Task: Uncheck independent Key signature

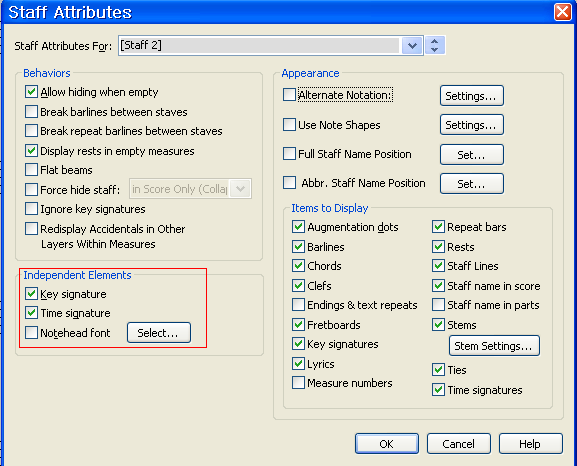Action: point(31,294)
